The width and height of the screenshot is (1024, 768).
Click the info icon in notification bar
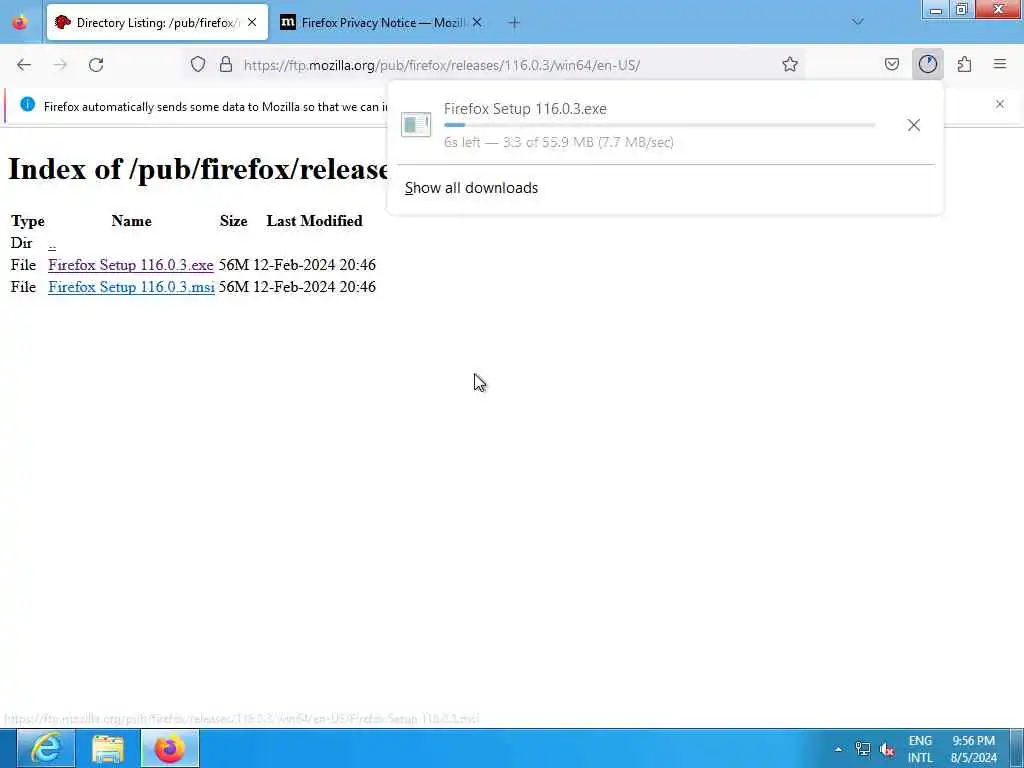pyautogui.click(x=27, y=104)
